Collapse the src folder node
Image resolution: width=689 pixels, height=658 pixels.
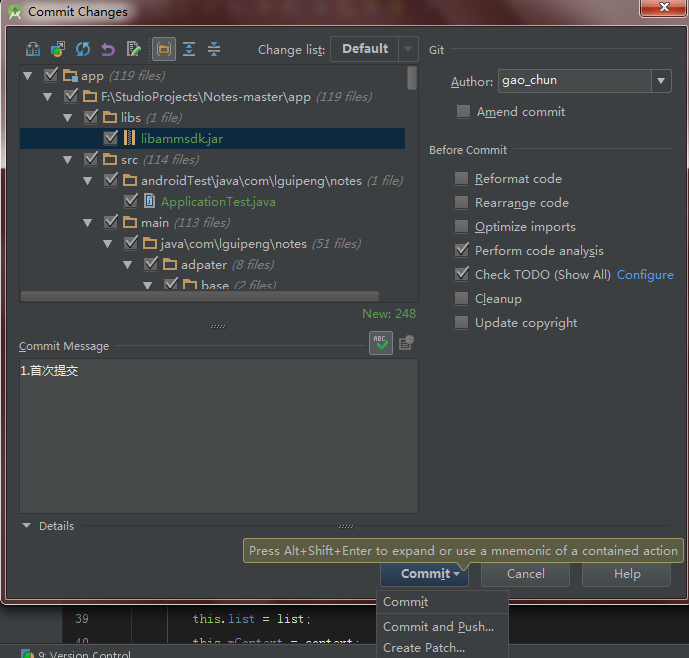(68, 160)
